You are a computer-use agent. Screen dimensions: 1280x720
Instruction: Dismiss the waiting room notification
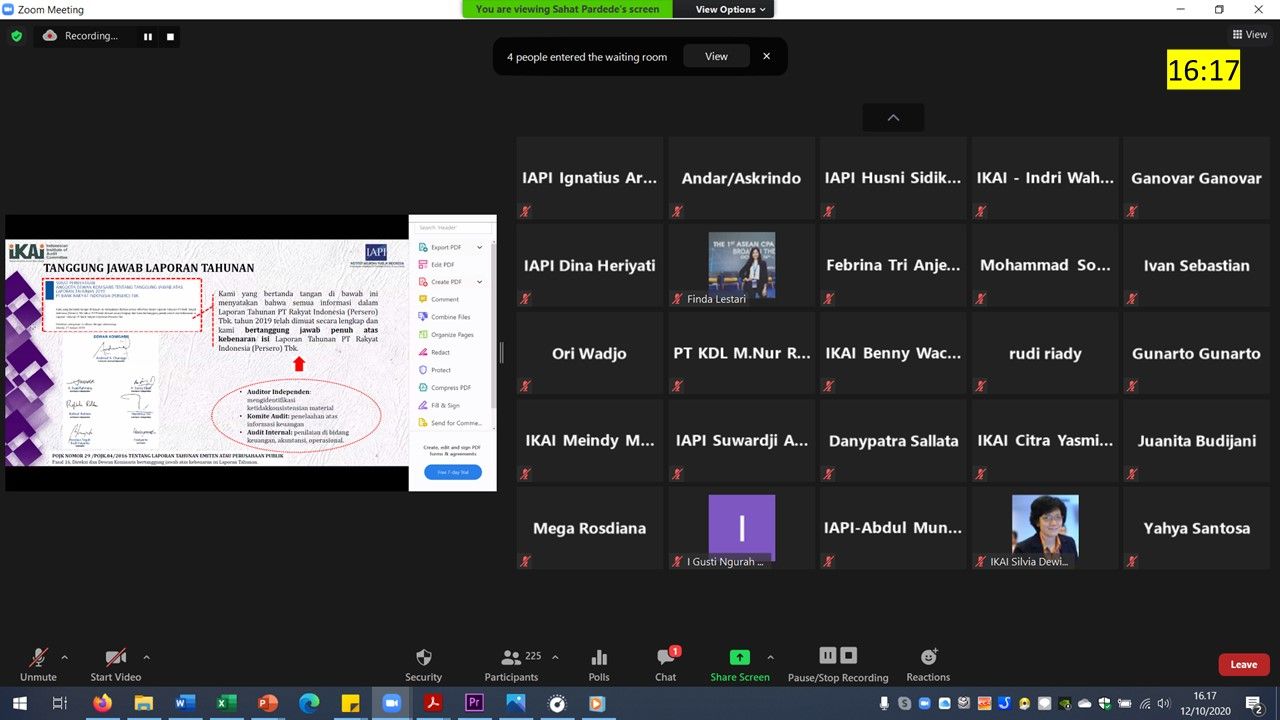[767, 56]
